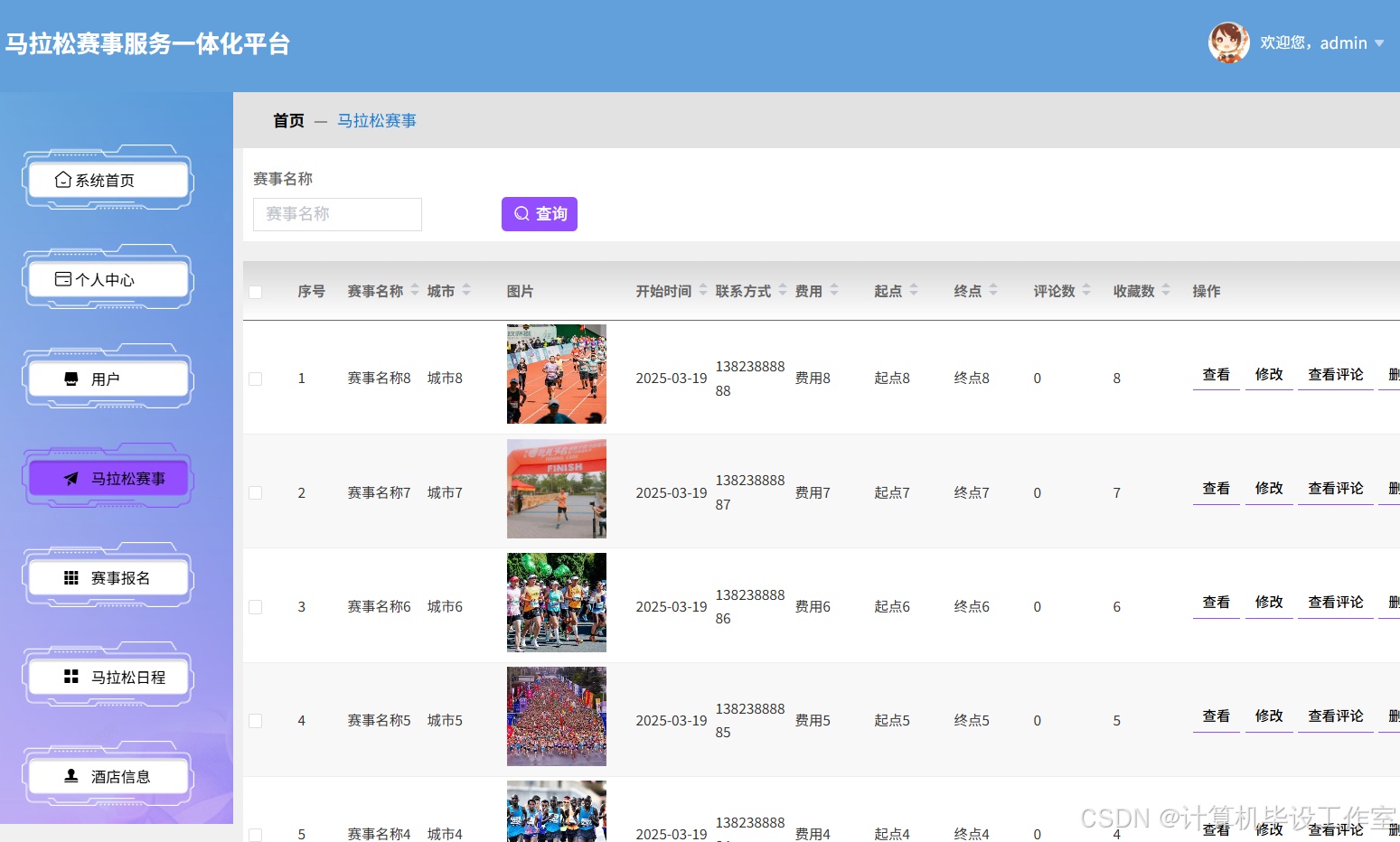Click the 马拉松赛事 breadcrumb link

[377, 121]
